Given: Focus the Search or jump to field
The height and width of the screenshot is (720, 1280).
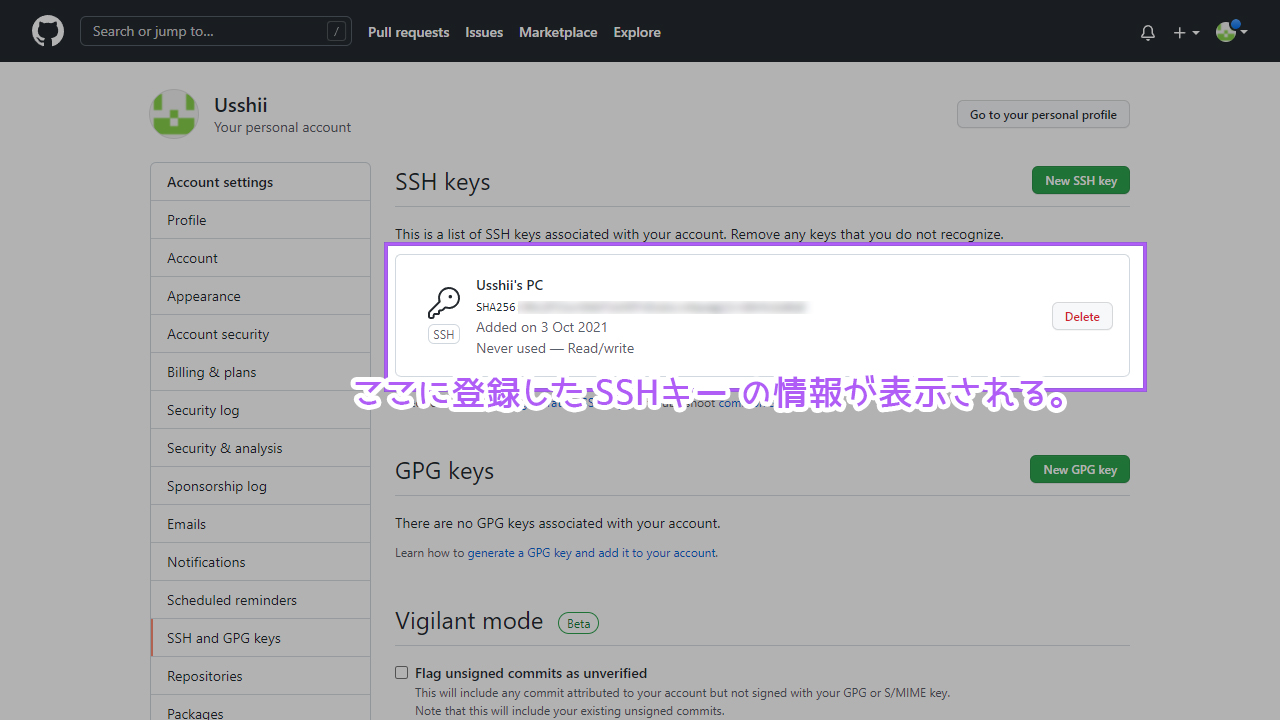Looking at the screenshot, I should 216,32.
